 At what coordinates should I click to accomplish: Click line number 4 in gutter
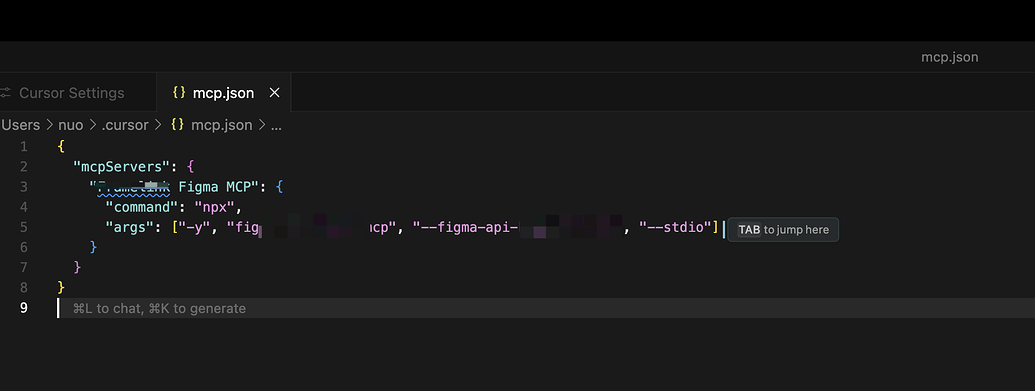[x=24, y=207]
